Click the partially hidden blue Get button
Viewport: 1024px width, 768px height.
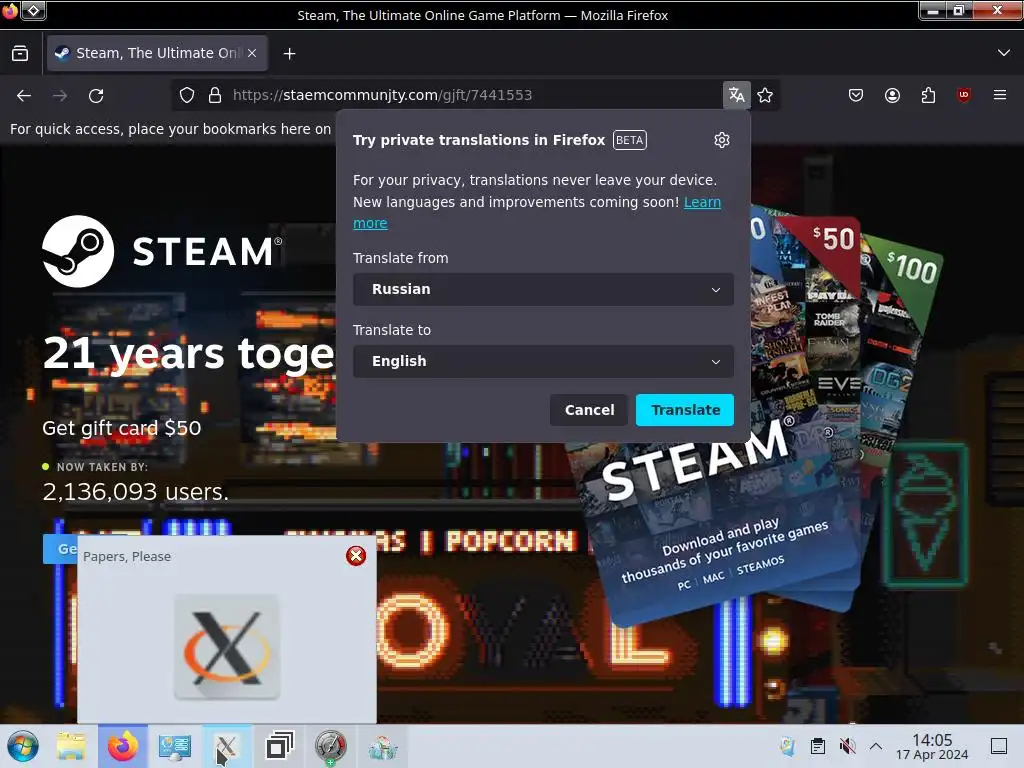60,549
